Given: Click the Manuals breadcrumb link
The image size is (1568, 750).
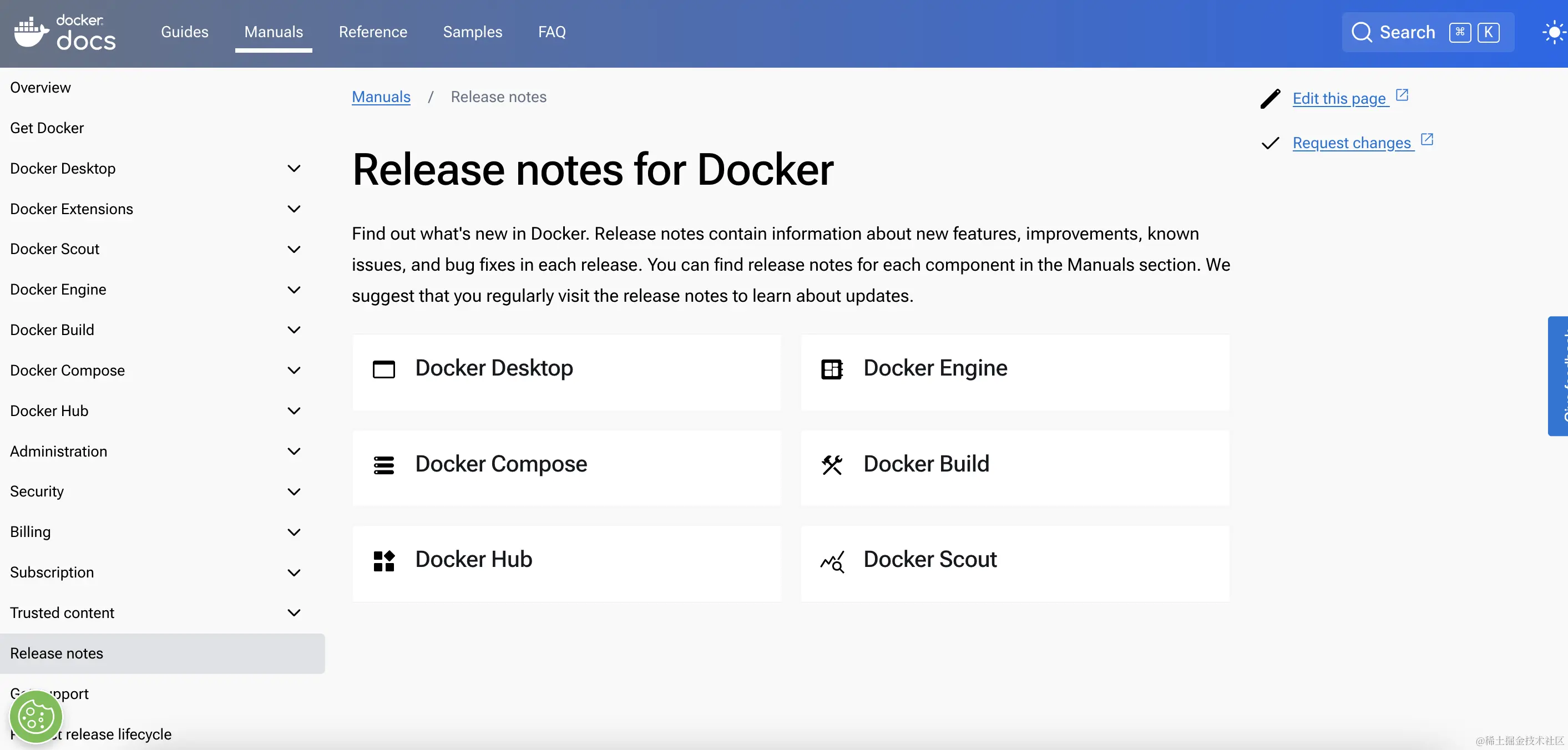Looking at the screenshot, I should click(x=381, y=97).
